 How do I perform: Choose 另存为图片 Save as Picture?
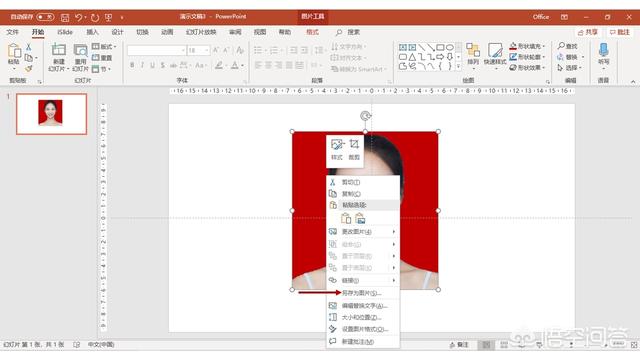363,293
